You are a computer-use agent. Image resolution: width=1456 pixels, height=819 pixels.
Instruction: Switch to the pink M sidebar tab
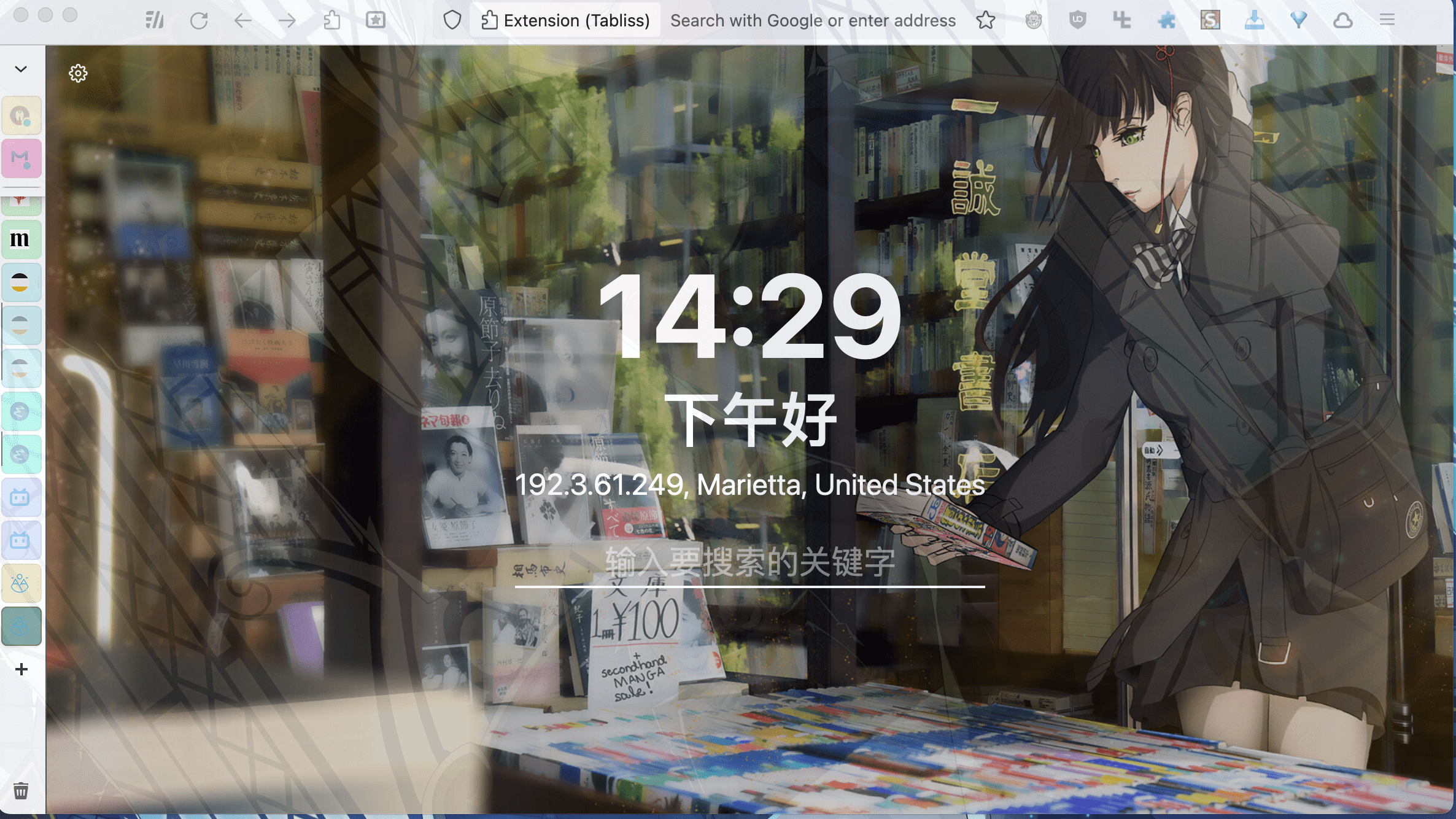tap(21, 158)
